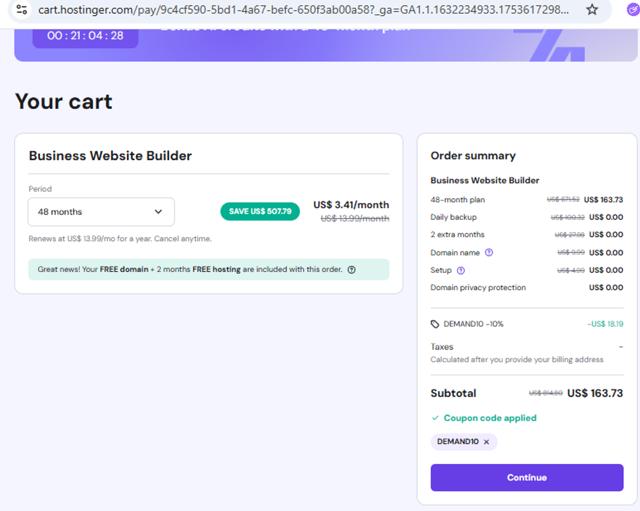Click the 2 extra months row label
640x511 pixels.
457,235
